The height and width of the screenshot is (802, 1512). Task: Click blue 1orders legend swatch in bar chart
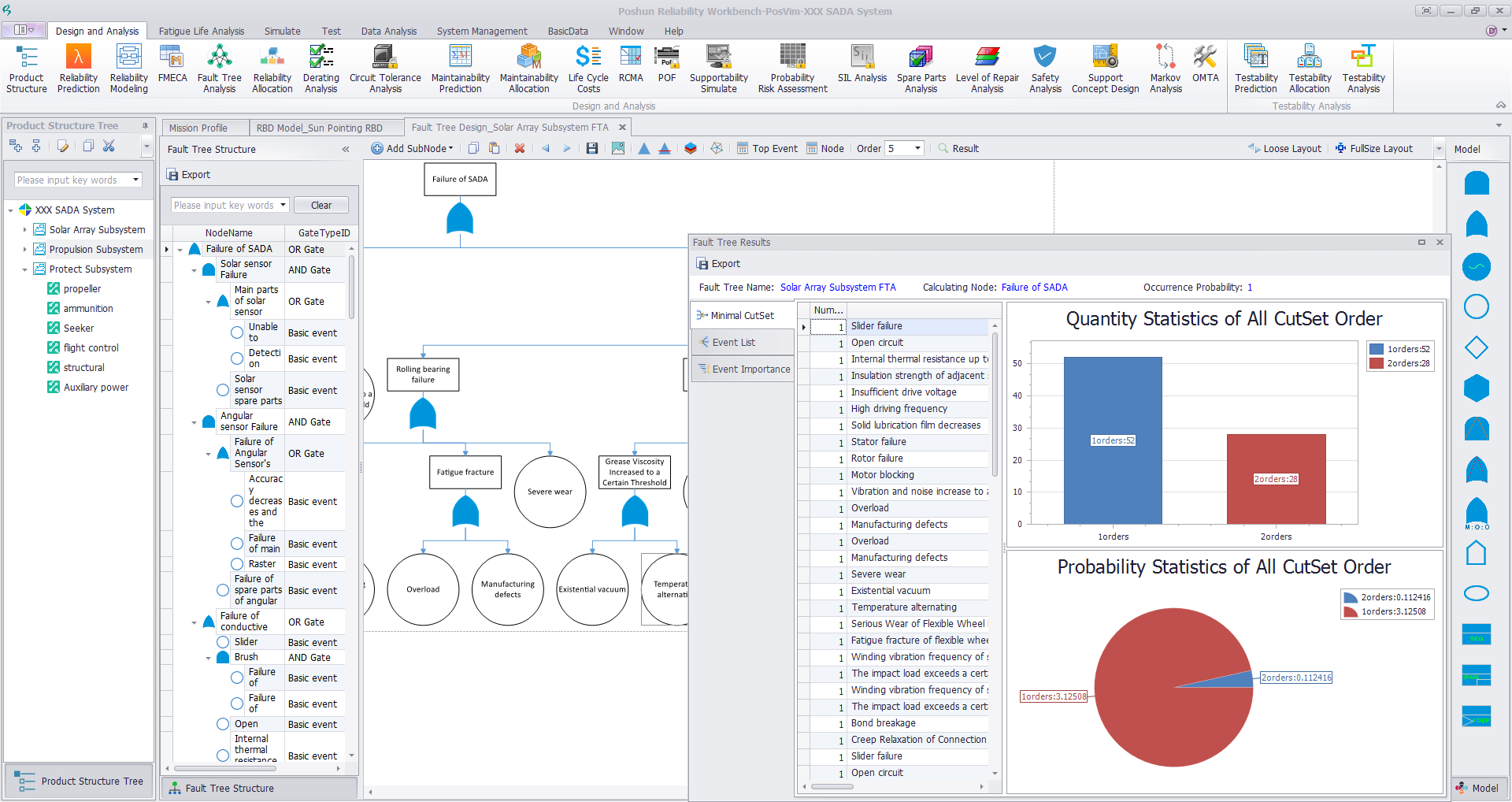pos(1376,349)
